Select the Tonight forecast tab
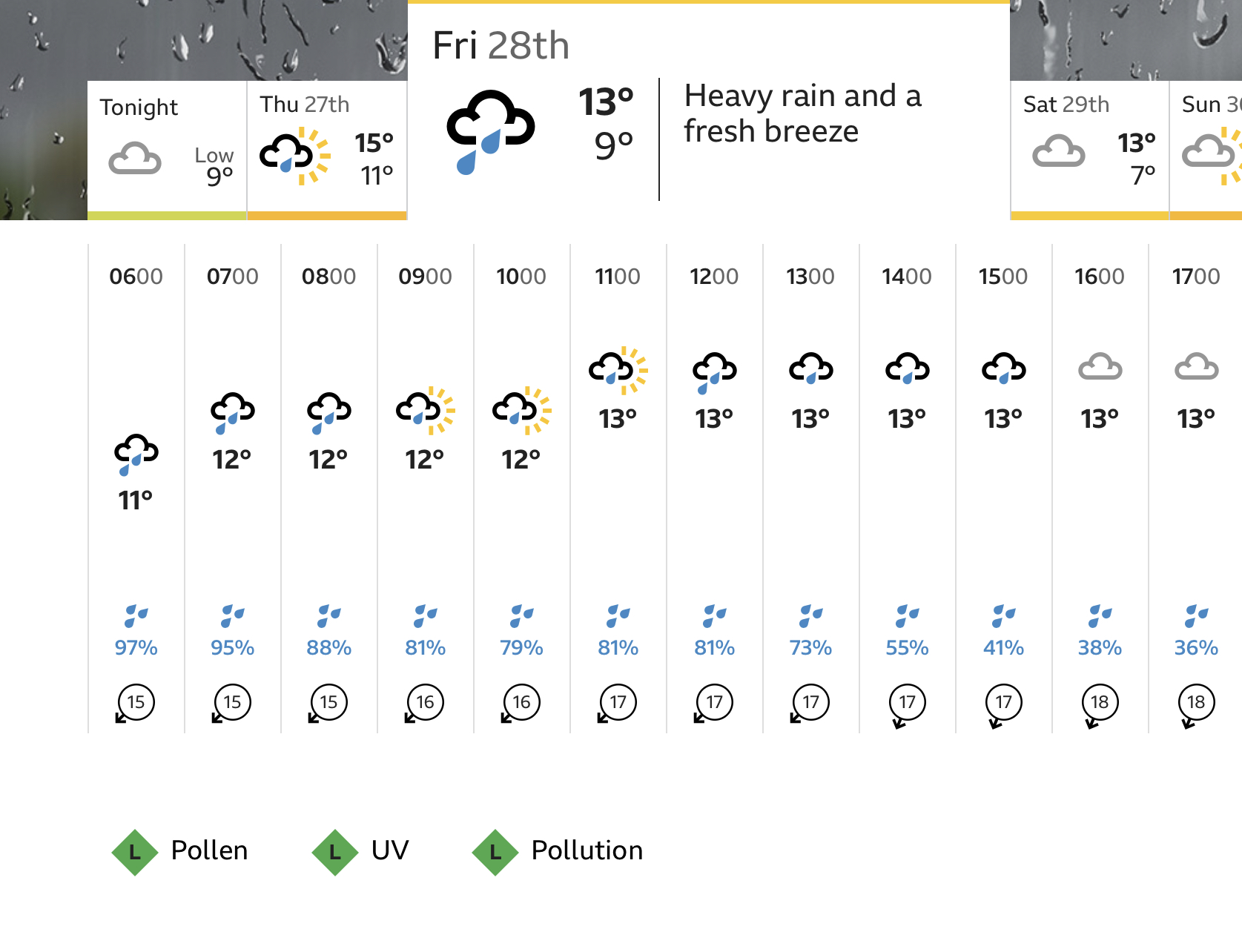Screen dimensions: 1242x952 pos(167,148)
